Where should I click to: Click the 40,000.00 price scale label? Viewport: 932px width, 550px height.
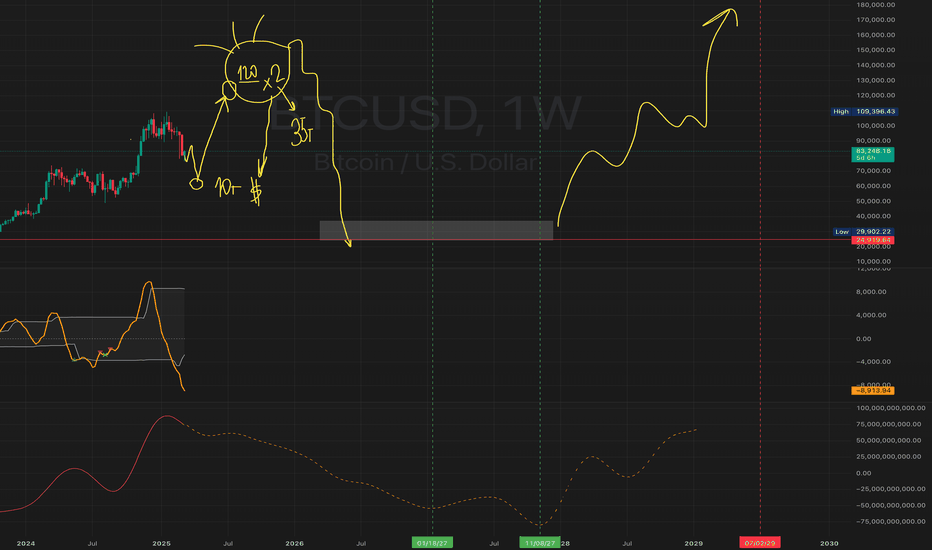(874, 216)
